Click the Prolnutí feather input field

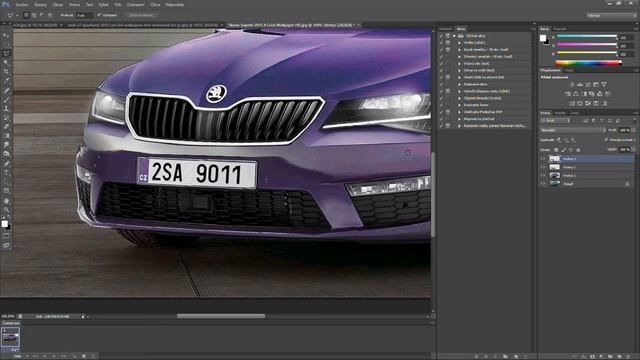pos(84,15)
